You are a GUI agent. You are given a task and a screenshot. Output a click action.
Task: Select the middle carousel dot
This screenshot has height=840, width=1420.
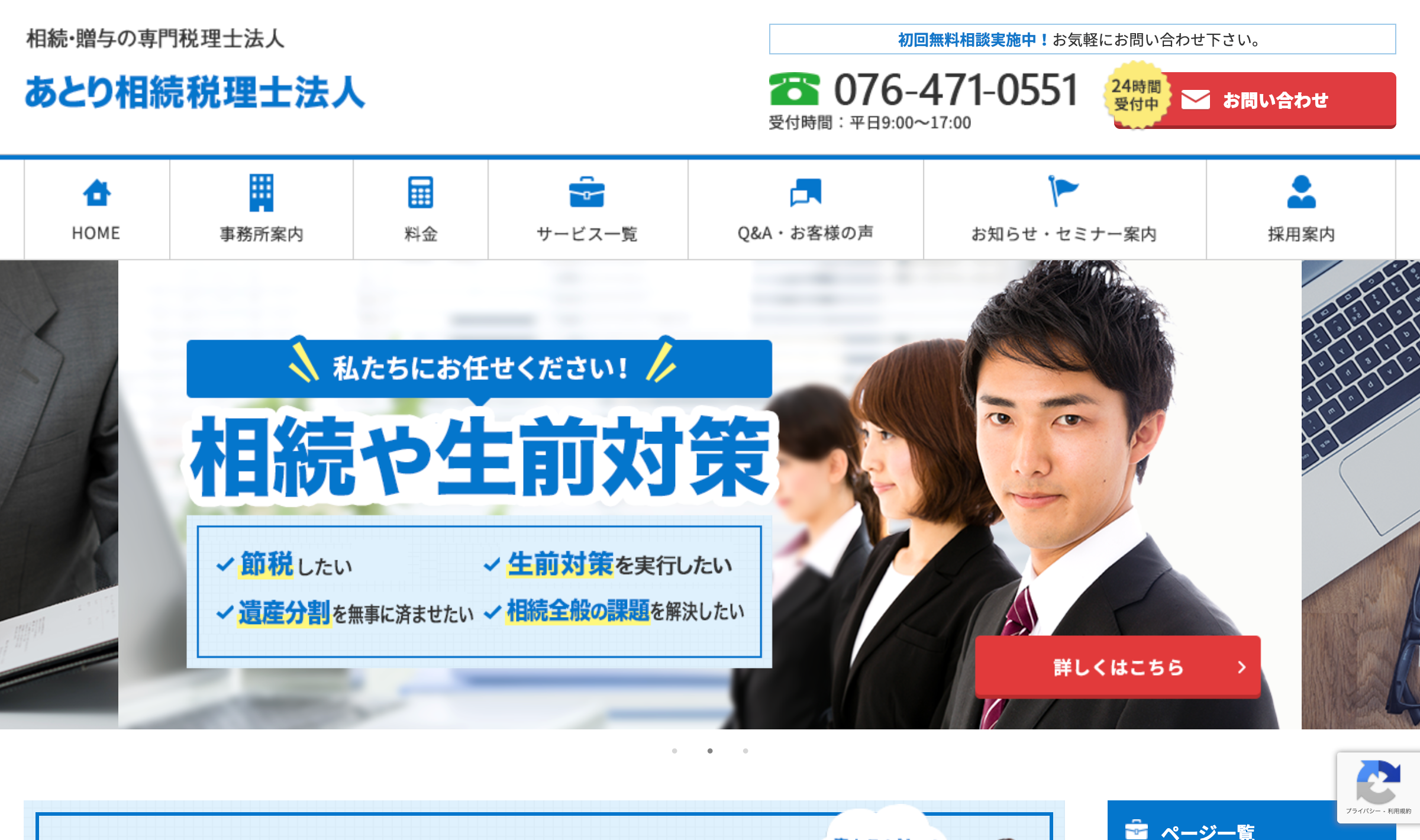[710, 751]
